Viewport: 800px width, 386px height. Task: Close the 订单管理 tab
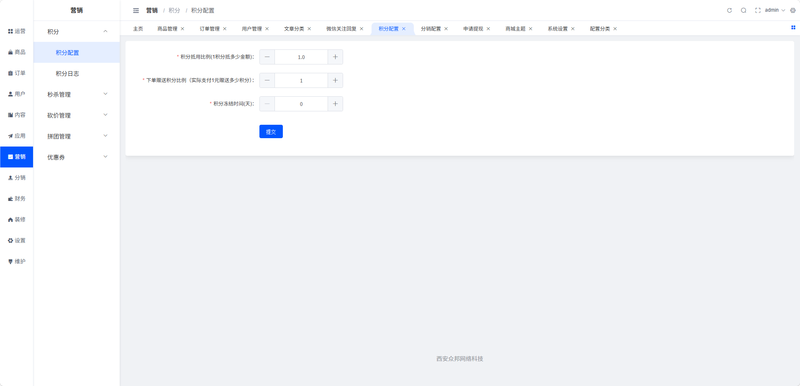coord(224,29)
